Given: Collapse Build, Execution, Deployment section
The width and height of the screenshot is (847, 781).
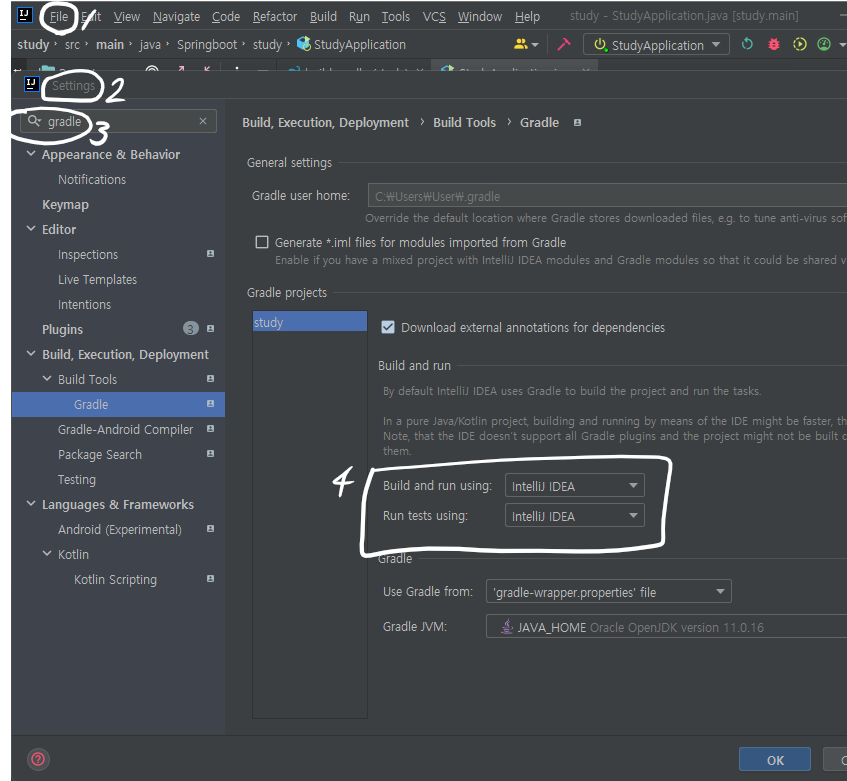Looking at the screenshot, I should click(x=31, y=354).
